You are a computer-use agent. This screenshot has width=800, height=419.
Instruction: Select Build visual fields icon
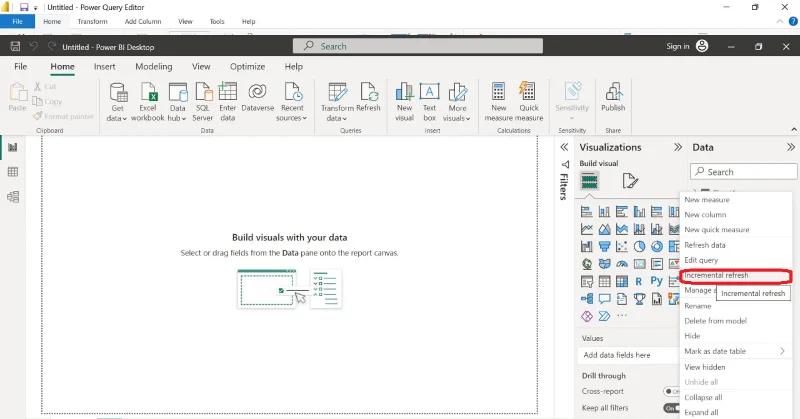click(589, 181)
